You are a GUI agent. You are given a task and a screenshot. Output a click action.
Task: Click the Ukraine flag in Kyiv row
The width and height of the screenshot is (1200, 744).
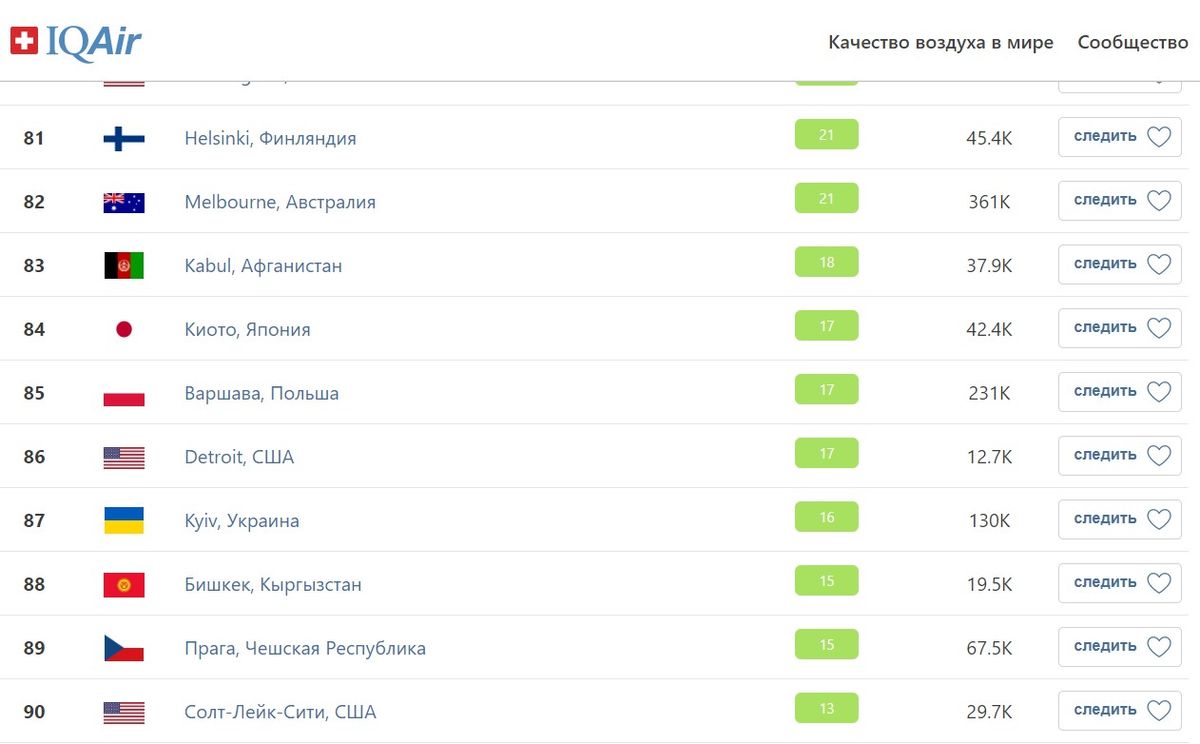[x=124, y=520]
